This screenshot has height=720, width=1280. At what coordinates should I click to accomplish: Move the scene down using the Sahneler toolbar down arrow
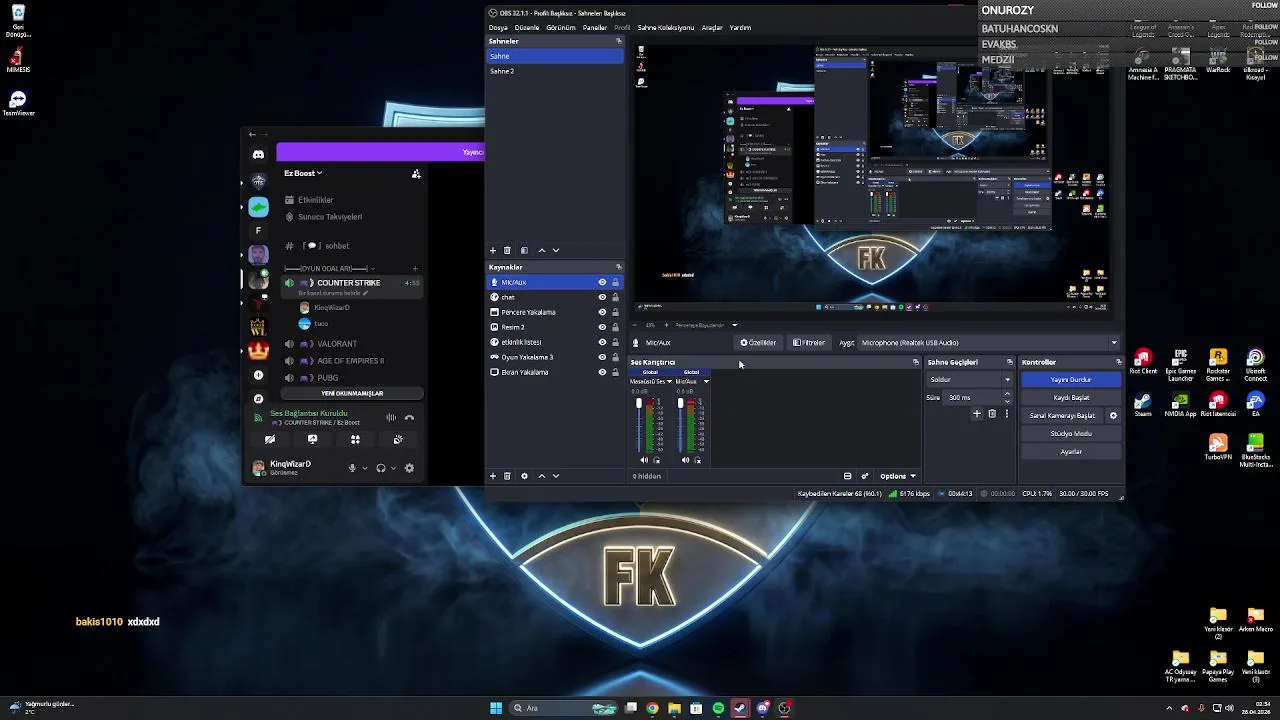(x=556, y=250)
